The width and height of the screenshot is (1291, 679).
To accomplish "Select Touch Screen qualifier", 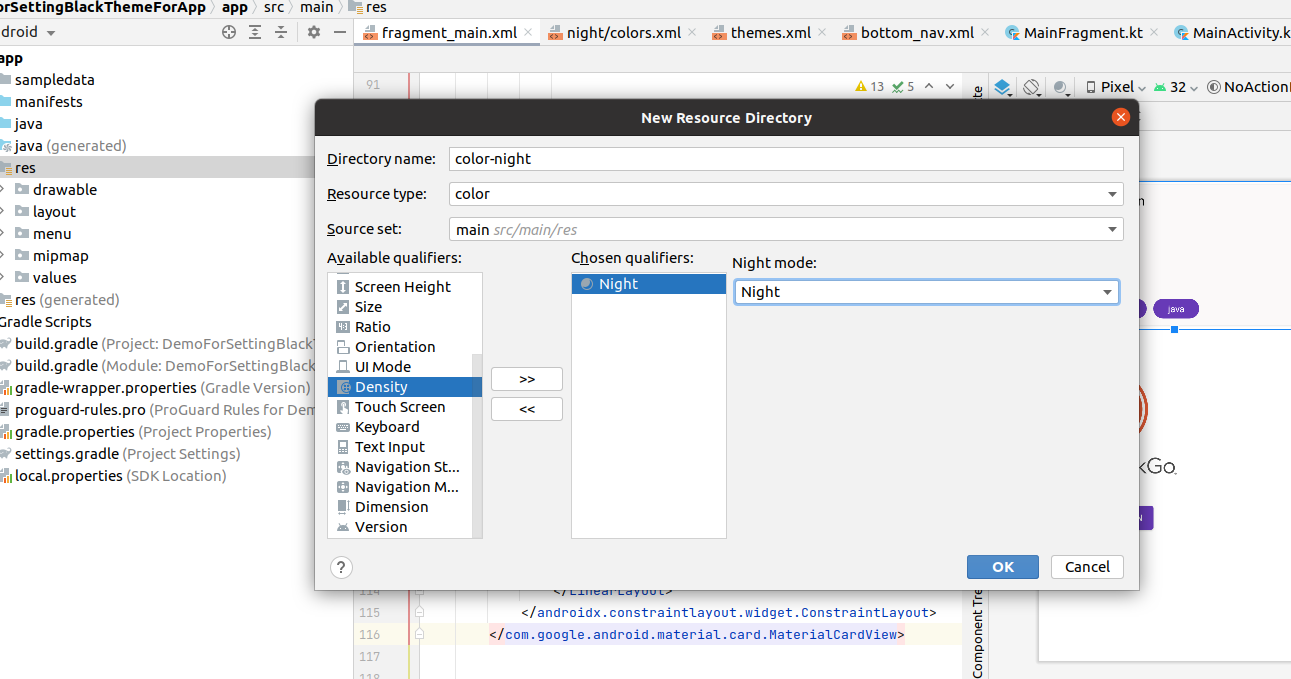I will click(x=400, y=407).
